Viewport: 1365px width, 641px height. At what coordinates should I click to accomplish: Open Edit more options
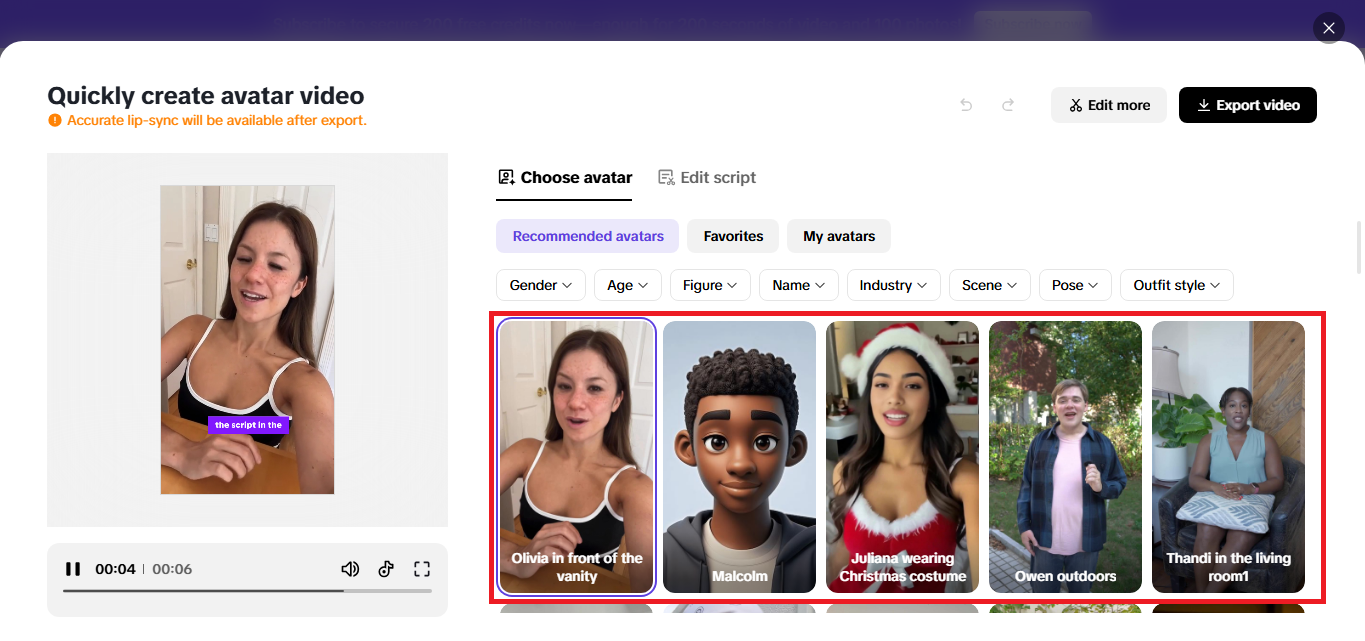(1108, 104)
